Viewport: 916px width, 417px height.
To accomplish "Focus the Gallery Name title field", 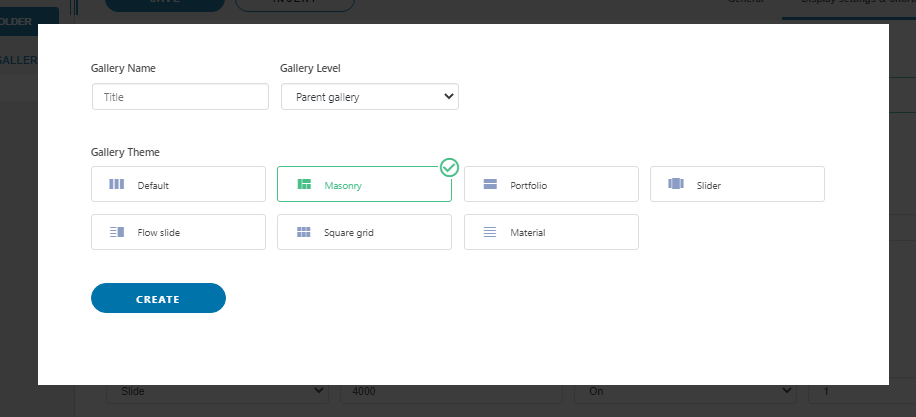I will point(181,97).
